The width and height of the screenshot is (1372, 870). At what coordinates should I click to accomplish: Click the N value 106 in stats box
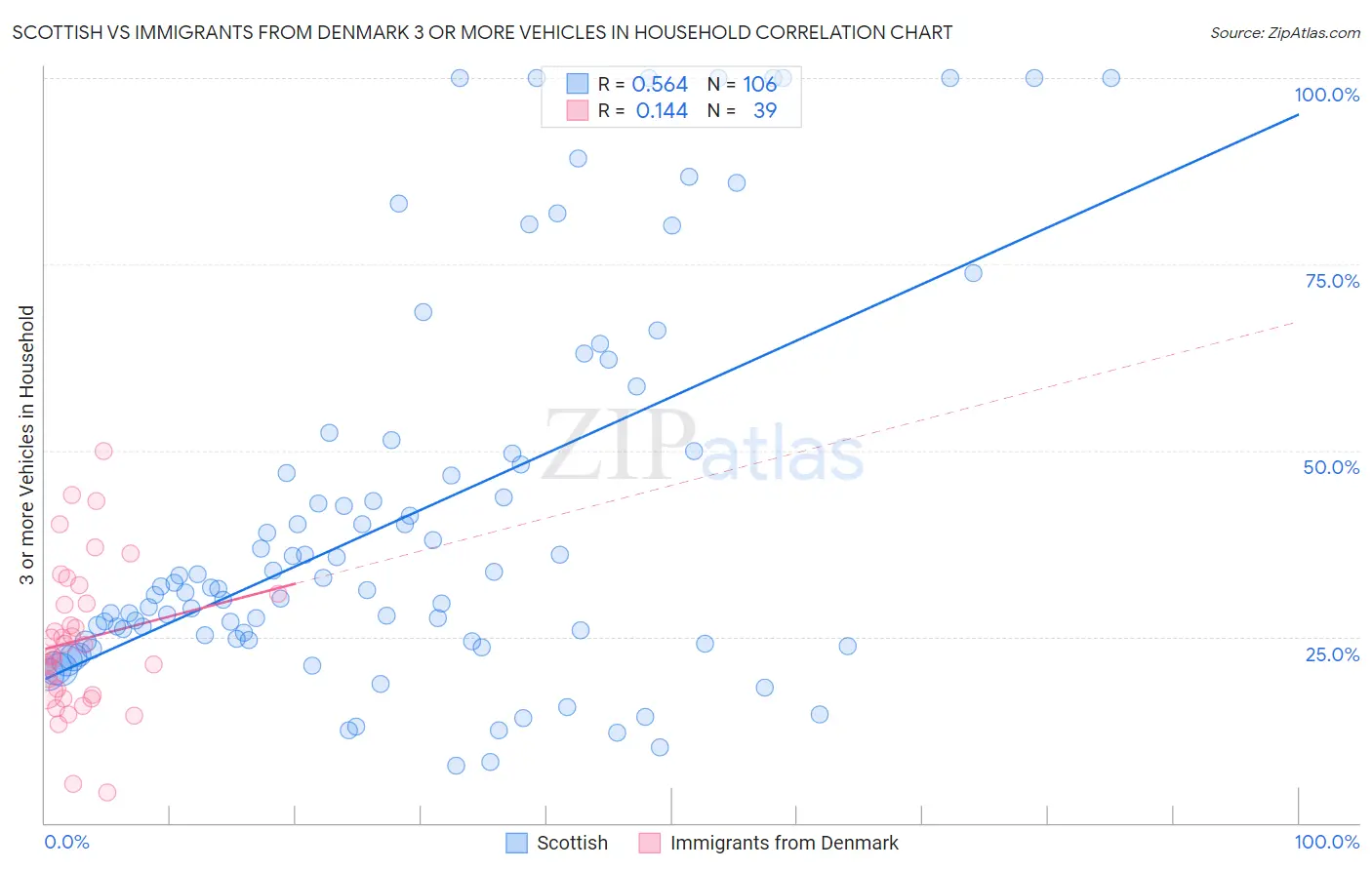760,84
